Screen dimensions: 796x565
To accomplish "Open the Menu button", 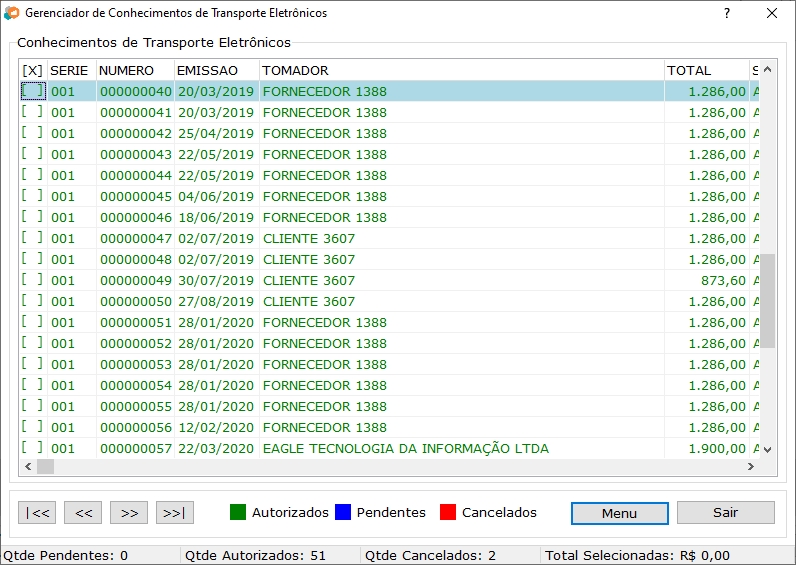I will tap(619, 513).
